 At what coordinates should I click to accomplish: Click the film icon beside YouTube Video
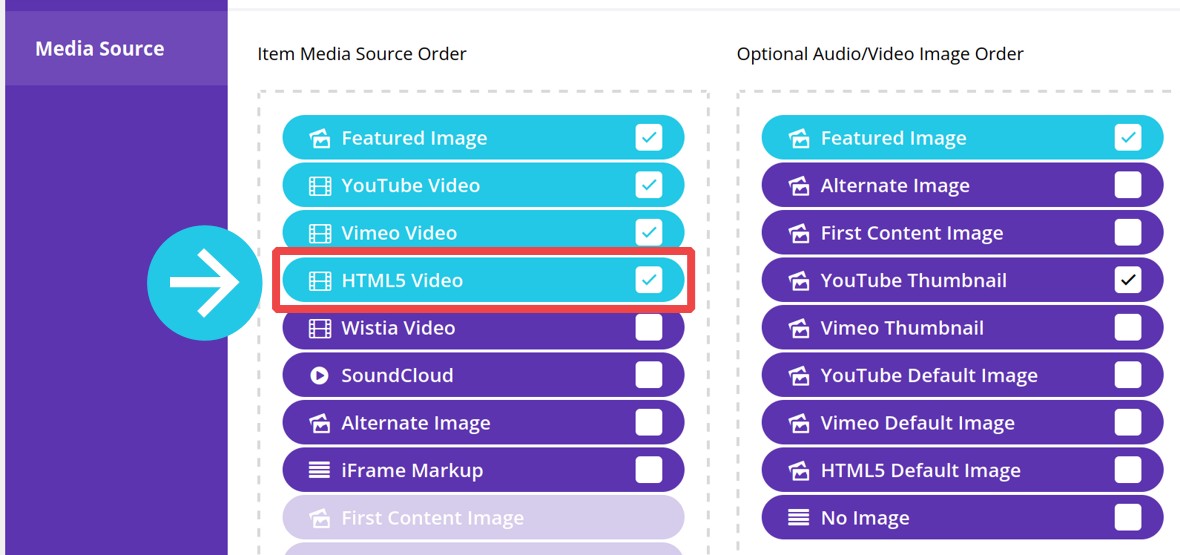[320, 185]
